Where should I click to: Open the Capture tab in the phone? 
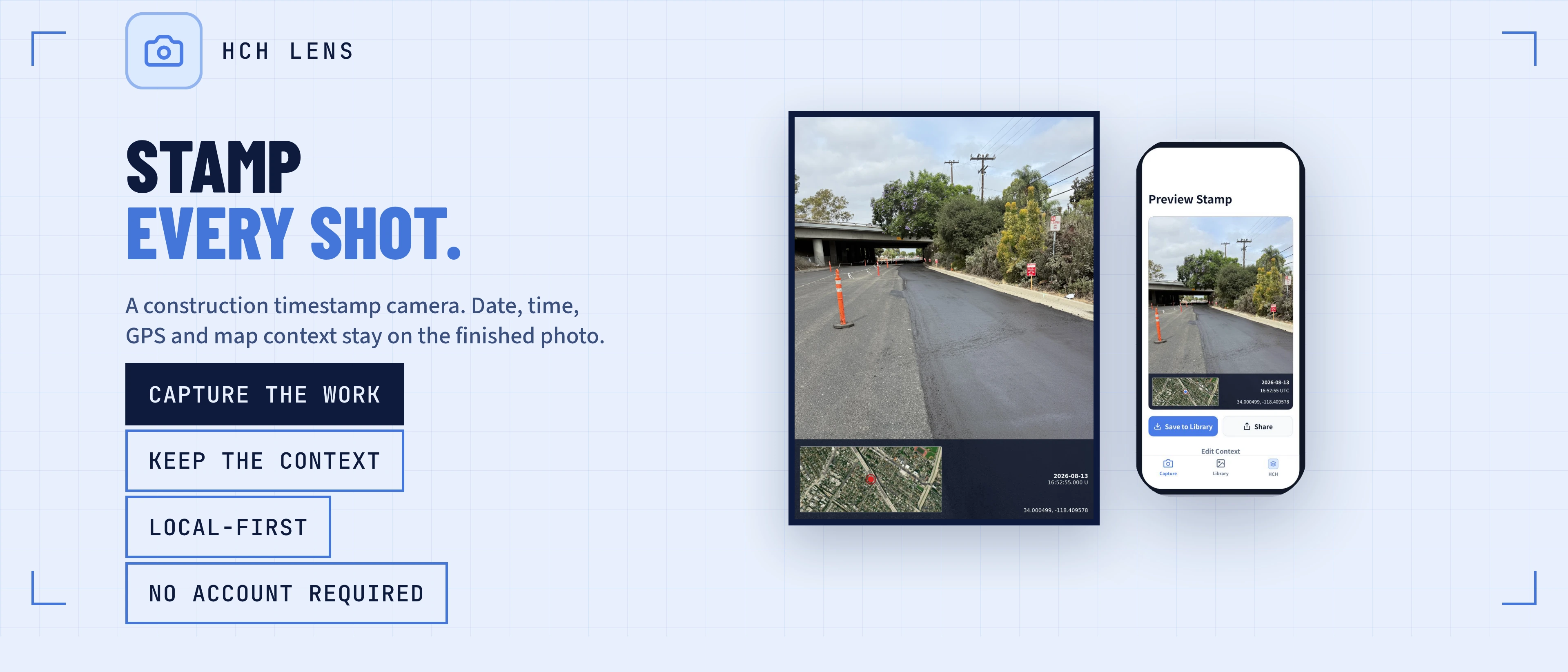(1167, 467)
